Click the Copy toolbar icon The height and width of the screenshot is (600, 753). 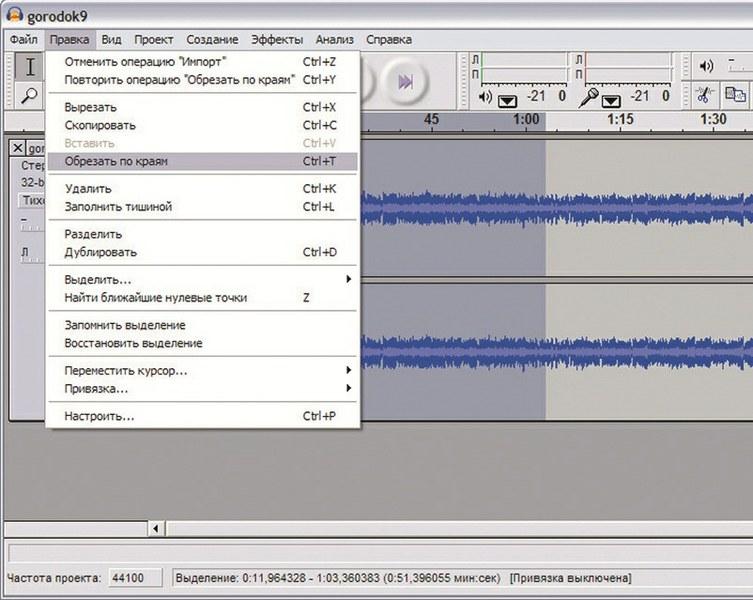coord(735,96)
